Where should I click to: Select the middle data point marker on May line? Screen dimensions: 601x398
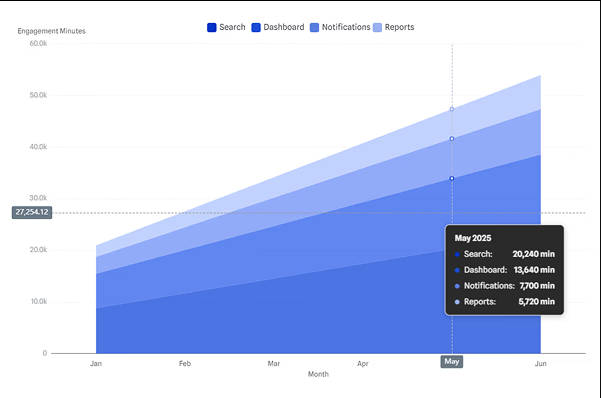[x=452, y=139]
